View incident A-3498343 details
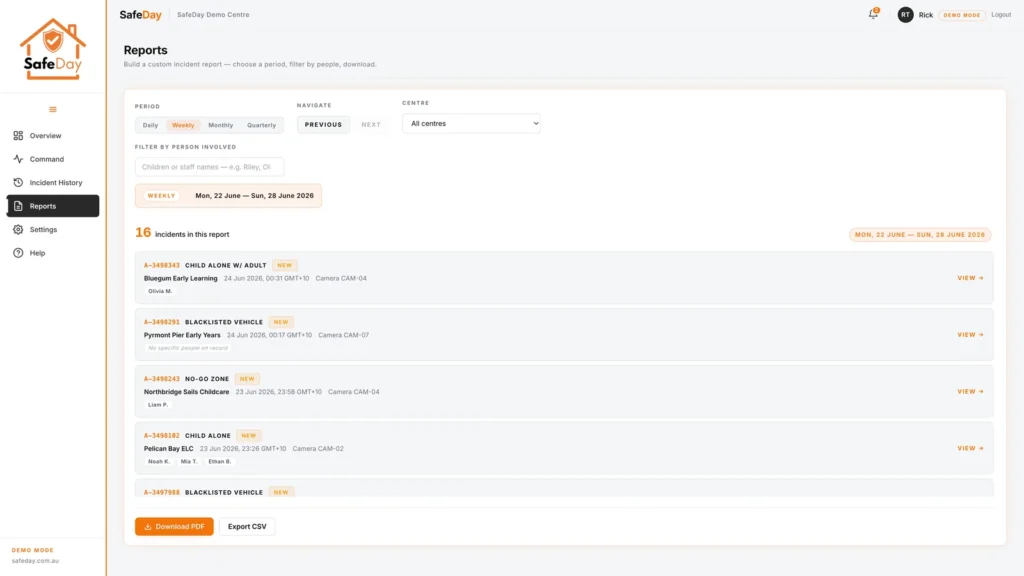This screenshot has width=1024, height=576. pos(970,278)
